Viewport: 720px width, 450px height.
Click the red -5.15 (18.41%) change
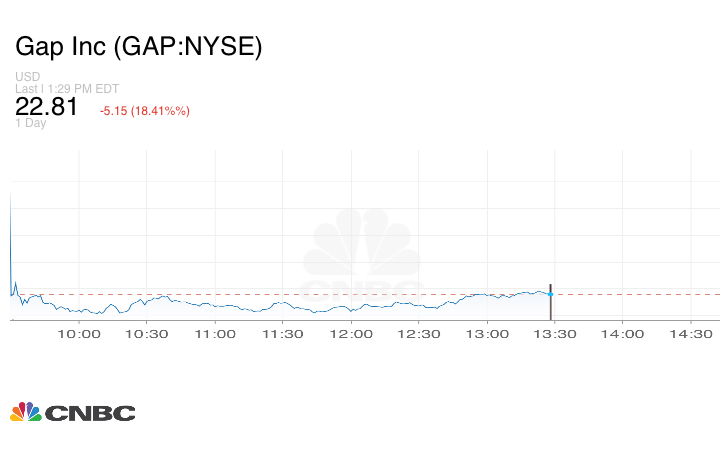coord(145,110)
